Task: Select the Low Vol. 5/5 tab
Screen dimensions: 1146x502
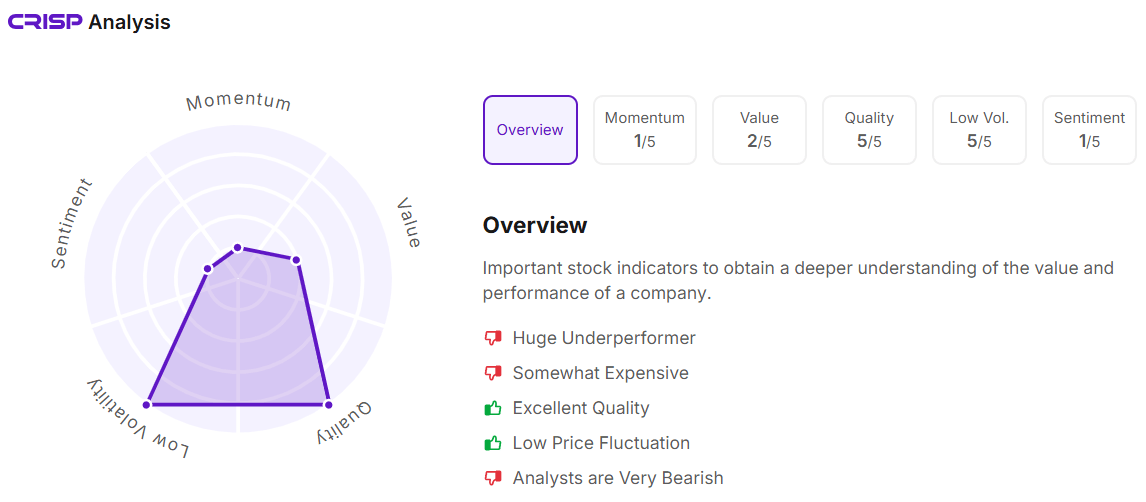Action: 979,130
